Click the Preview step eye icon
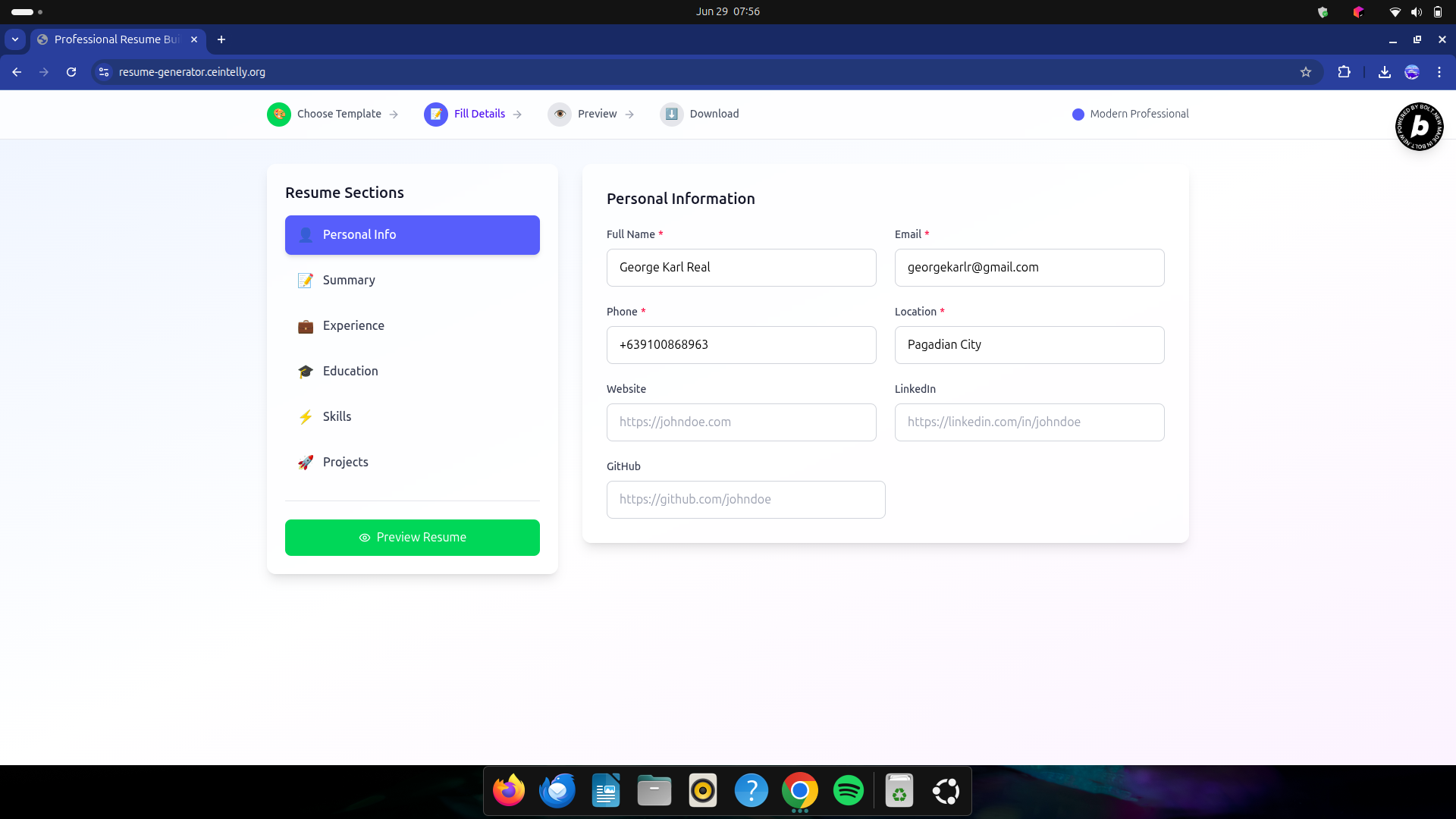The height and width of the screenshot is (819, 1456). coord(560,115)
